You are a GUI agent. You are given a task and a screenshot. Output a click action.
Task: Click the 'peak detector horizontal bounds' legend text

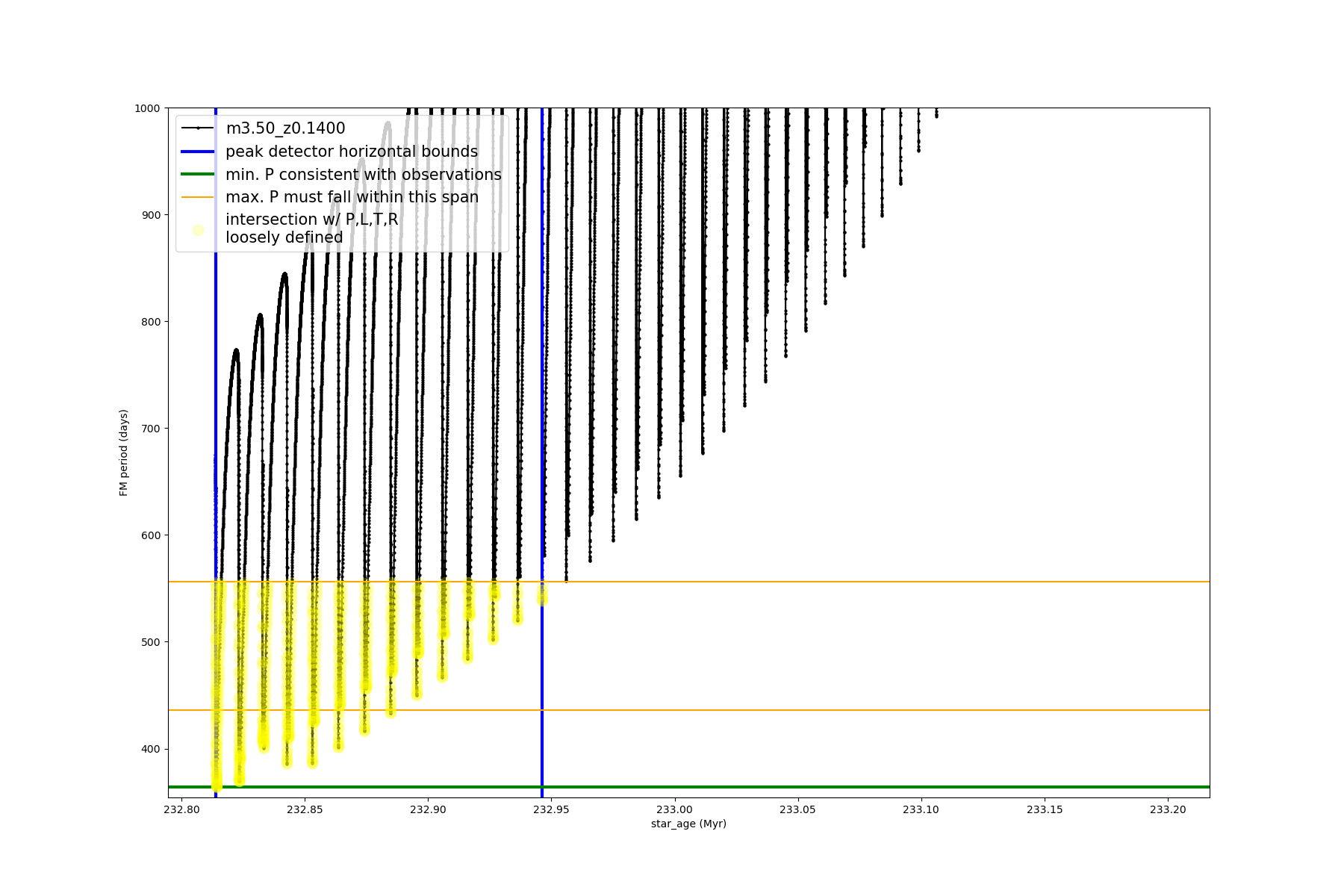[352, 152]
